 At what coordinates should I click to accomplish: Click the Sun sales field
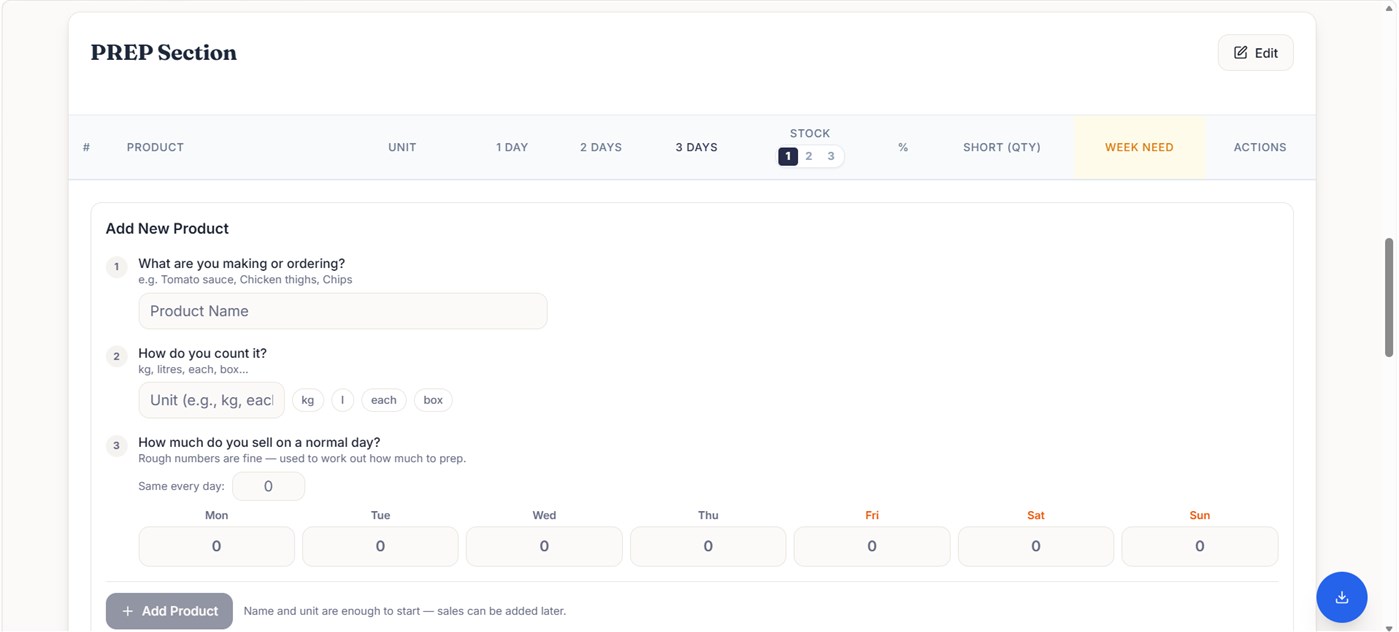point(1200,547)
